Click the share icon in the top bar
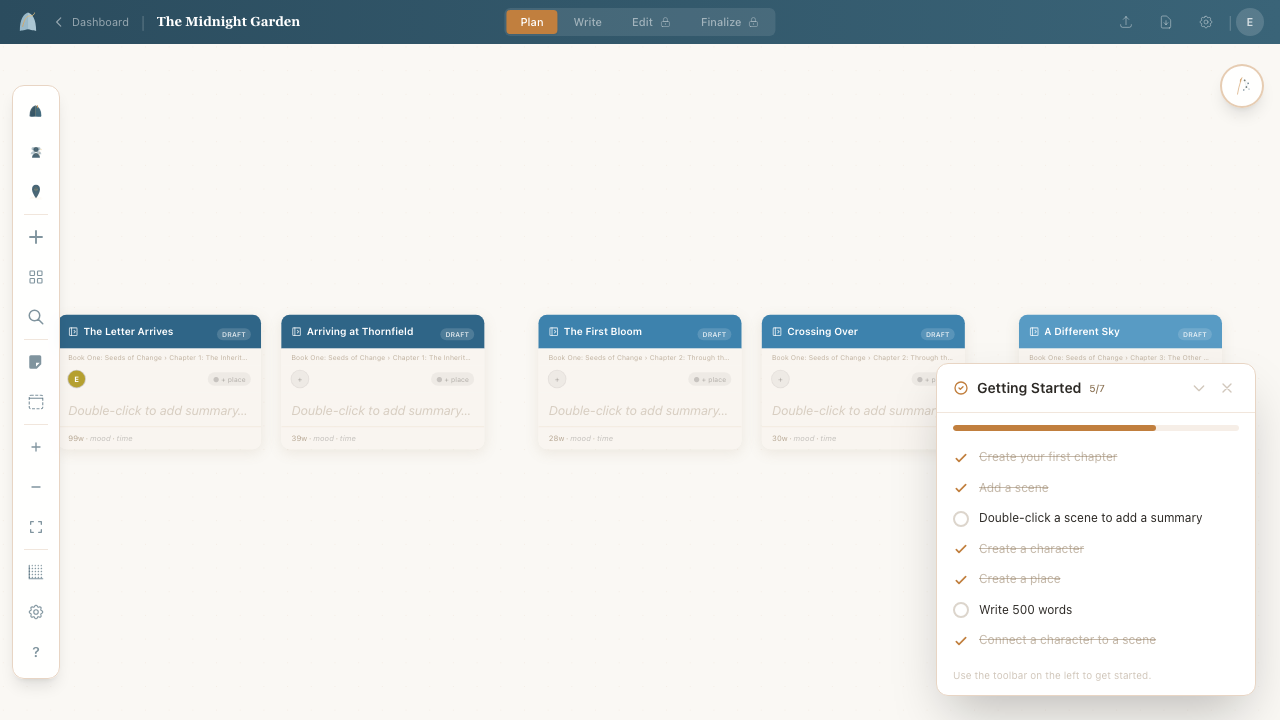The height and width of the screenshot is (720, 1280). point(1126,21)
